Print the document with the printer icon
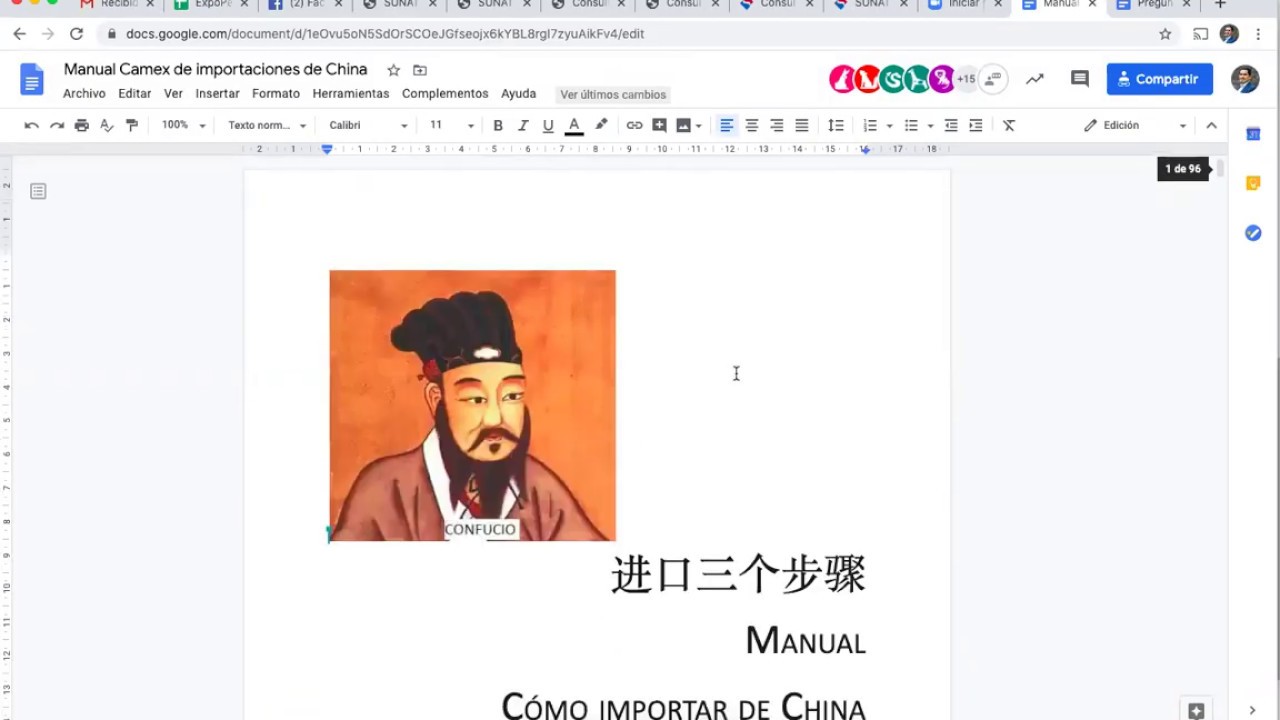1280x720 pixels. tap(82, 125)
